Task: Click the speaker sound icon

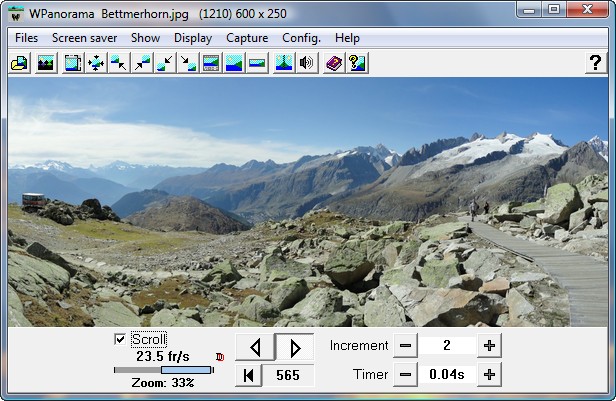Action: (x=307, y=63)
